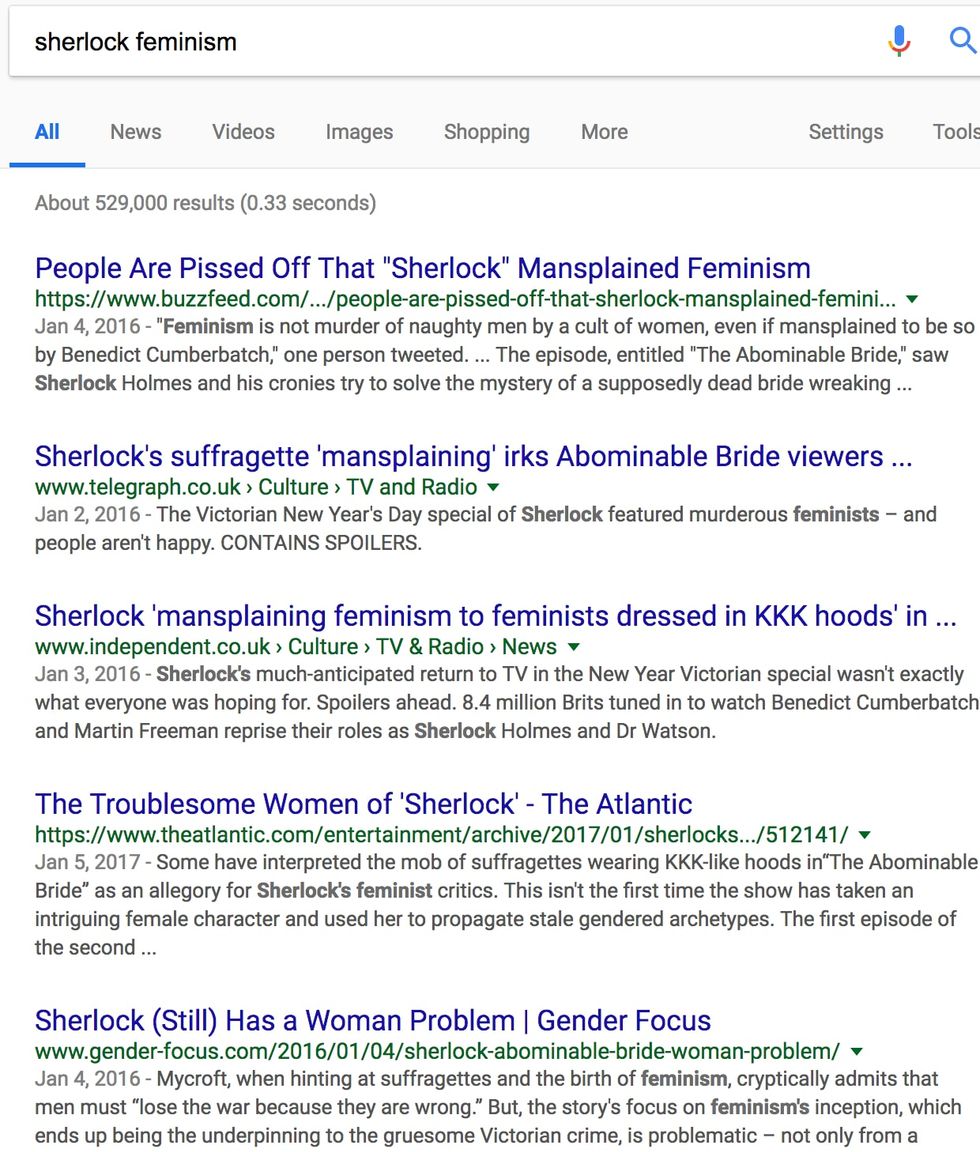Select the Images tab
This screenshot has width=980, height=1152.
[359, 132]
